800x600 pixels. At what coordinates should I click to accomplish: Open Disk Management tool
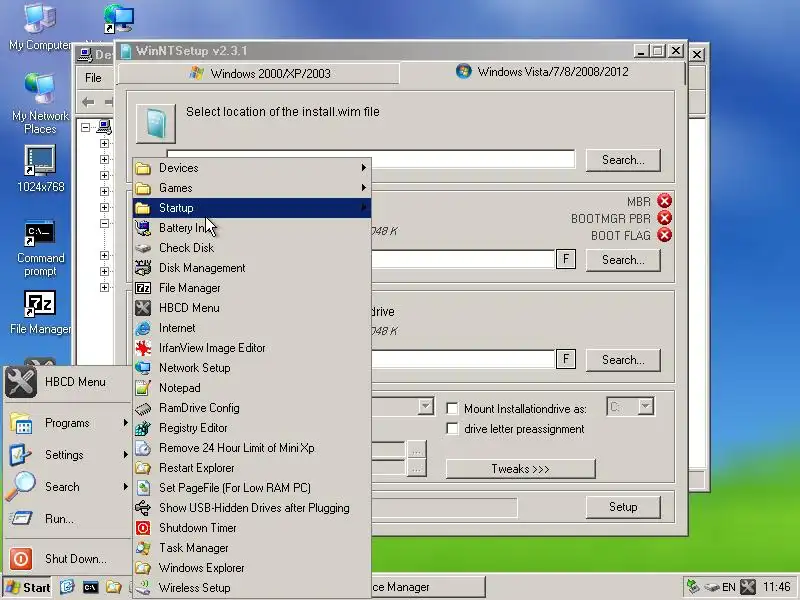pyautogui.click(x=252, y=268)
